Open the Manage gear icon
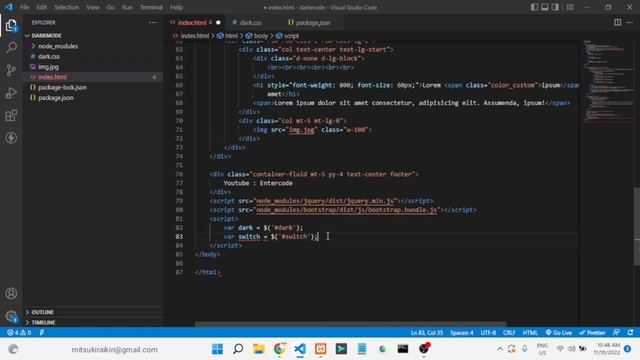This screenshot has width=640, height=360. click(11, 316)
